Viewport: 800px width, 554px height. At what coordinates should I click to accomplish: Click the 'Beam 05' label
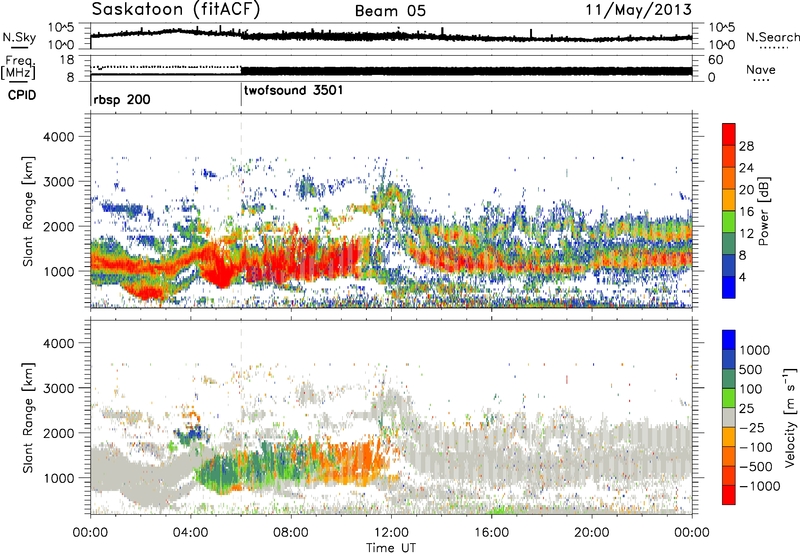click(x=390, y=11)
